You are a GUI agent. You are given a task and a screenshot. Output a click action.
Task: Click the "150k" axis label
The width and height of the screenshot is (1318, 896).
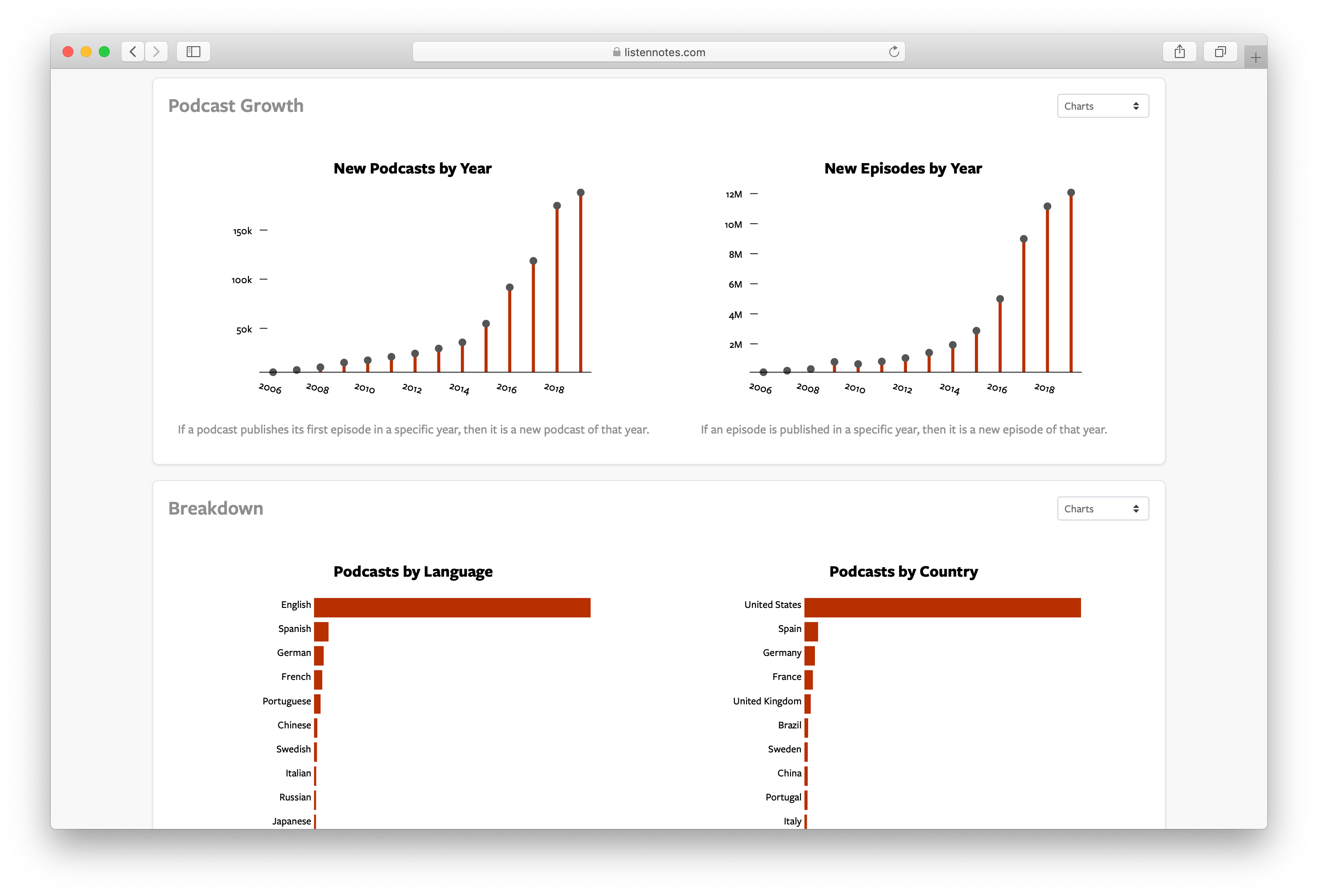tap(242, 231)
